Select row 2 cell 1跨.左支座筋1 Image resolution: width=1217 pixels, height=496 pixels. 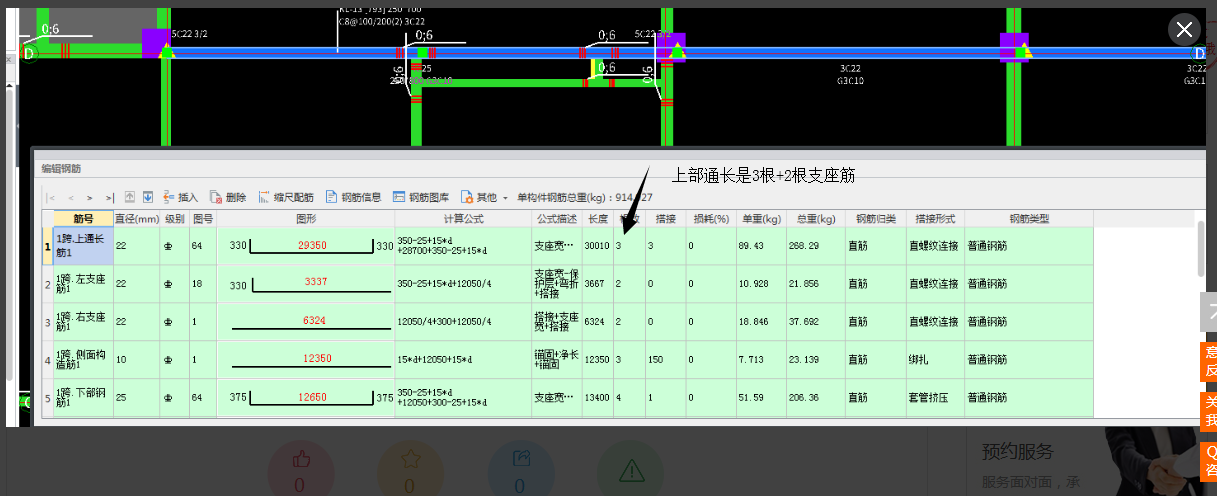83,284
